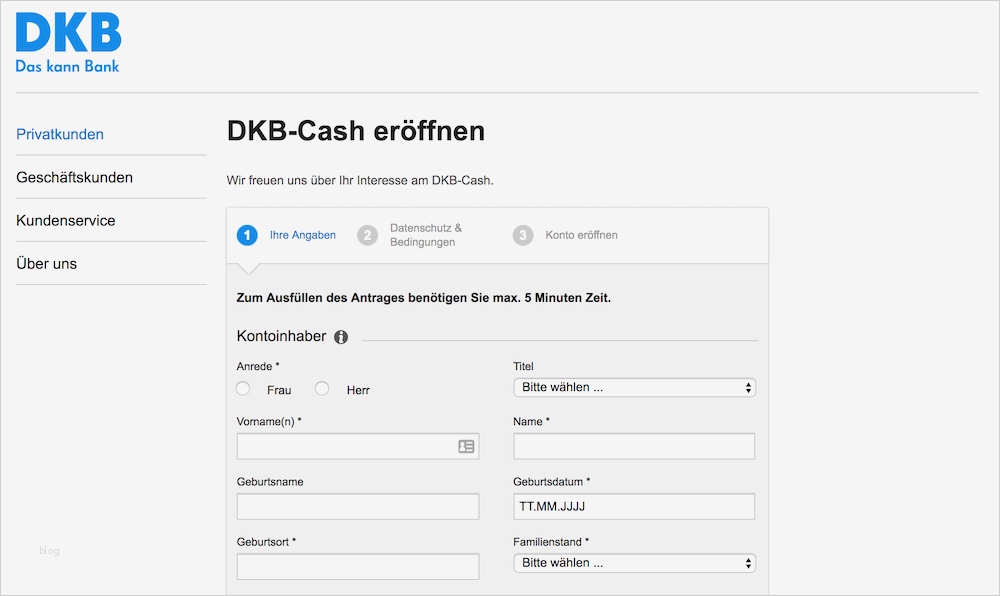Open the Kundenservice page

coord(66,220)
